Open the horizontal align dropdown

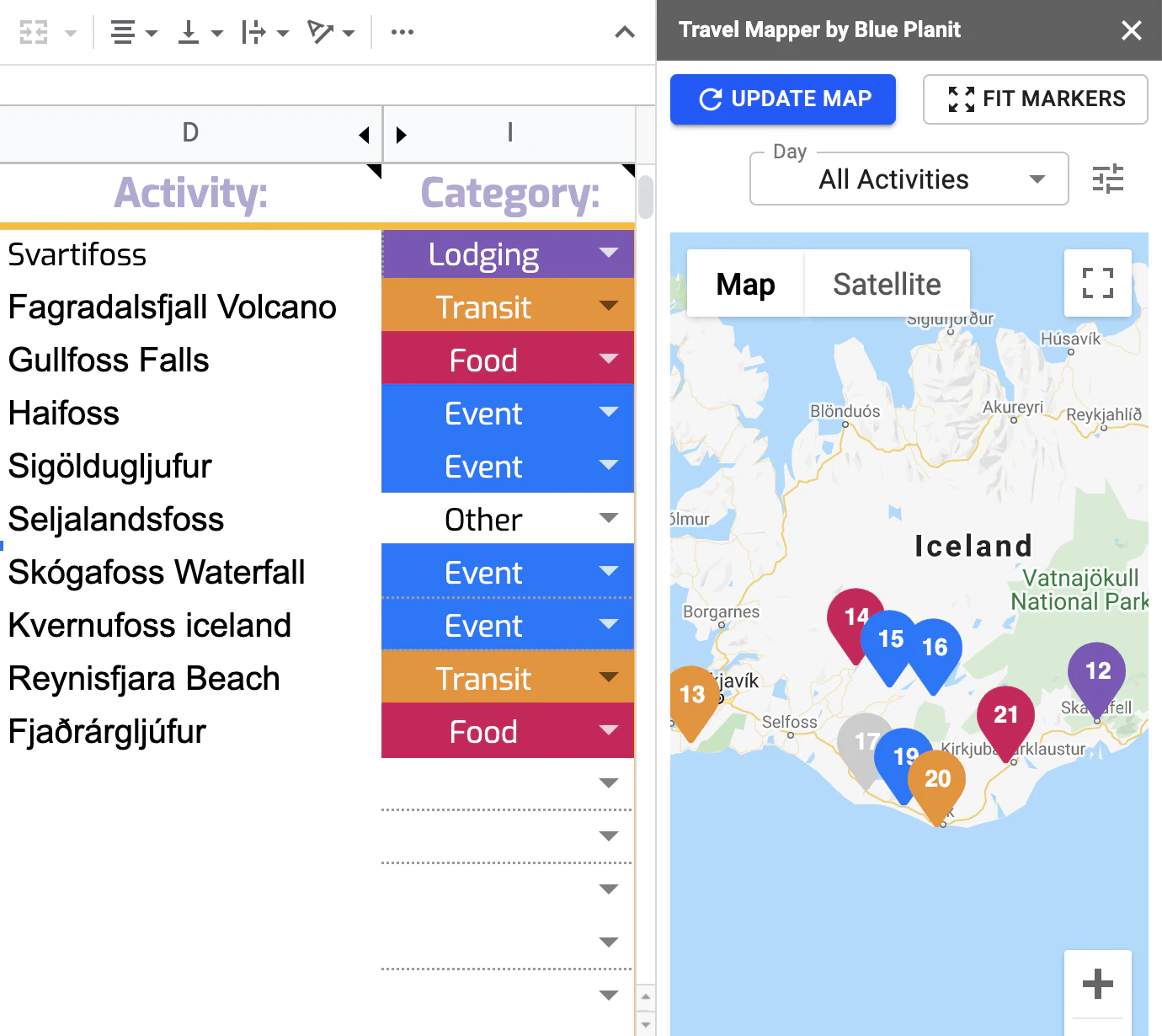[134, 32]
